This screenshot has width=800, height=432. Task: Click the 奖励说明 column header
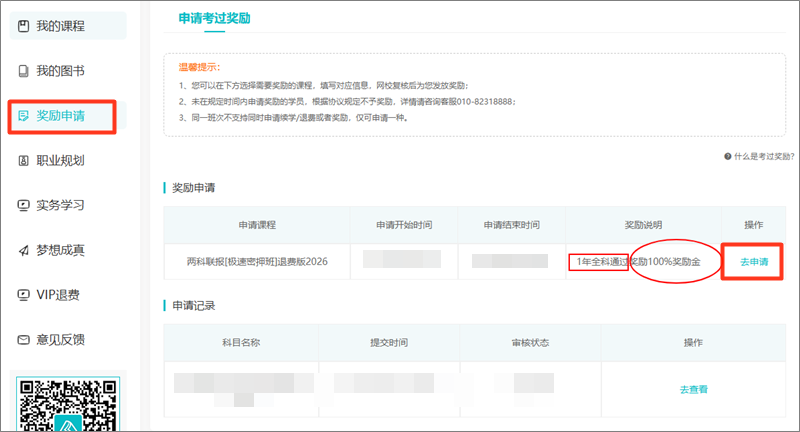click(x=643, y=225)
